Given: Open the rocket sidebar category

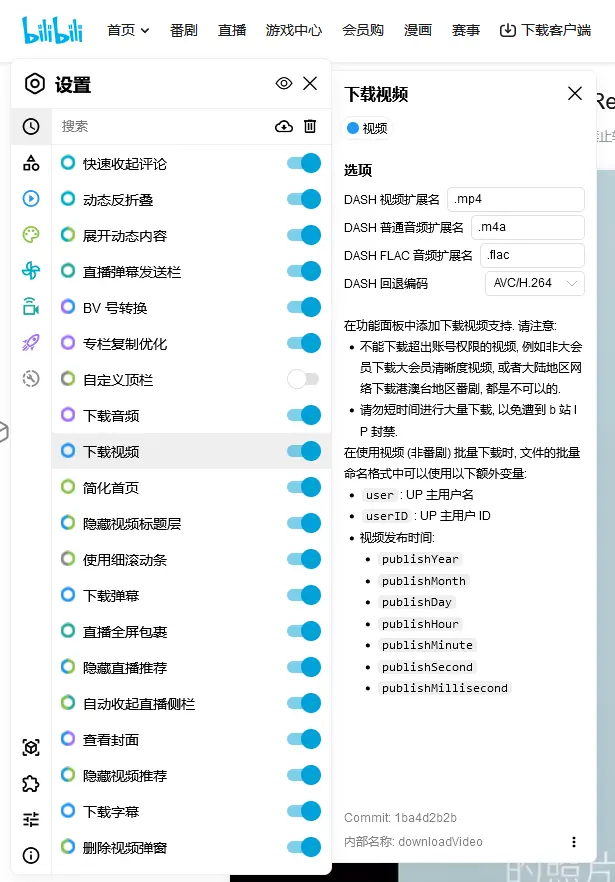Looking at the screenshot, I should 31,342.
